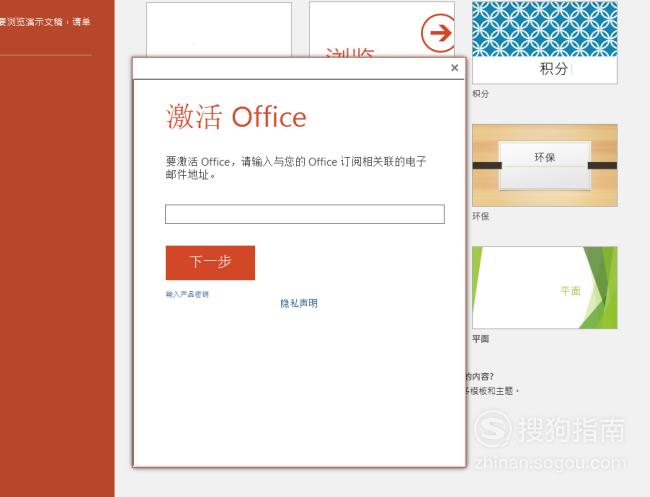Image resolution: width=650 pixels, height=497 pixels.
Task: Click the 下一步 button
Action: (x=210, y=262)
